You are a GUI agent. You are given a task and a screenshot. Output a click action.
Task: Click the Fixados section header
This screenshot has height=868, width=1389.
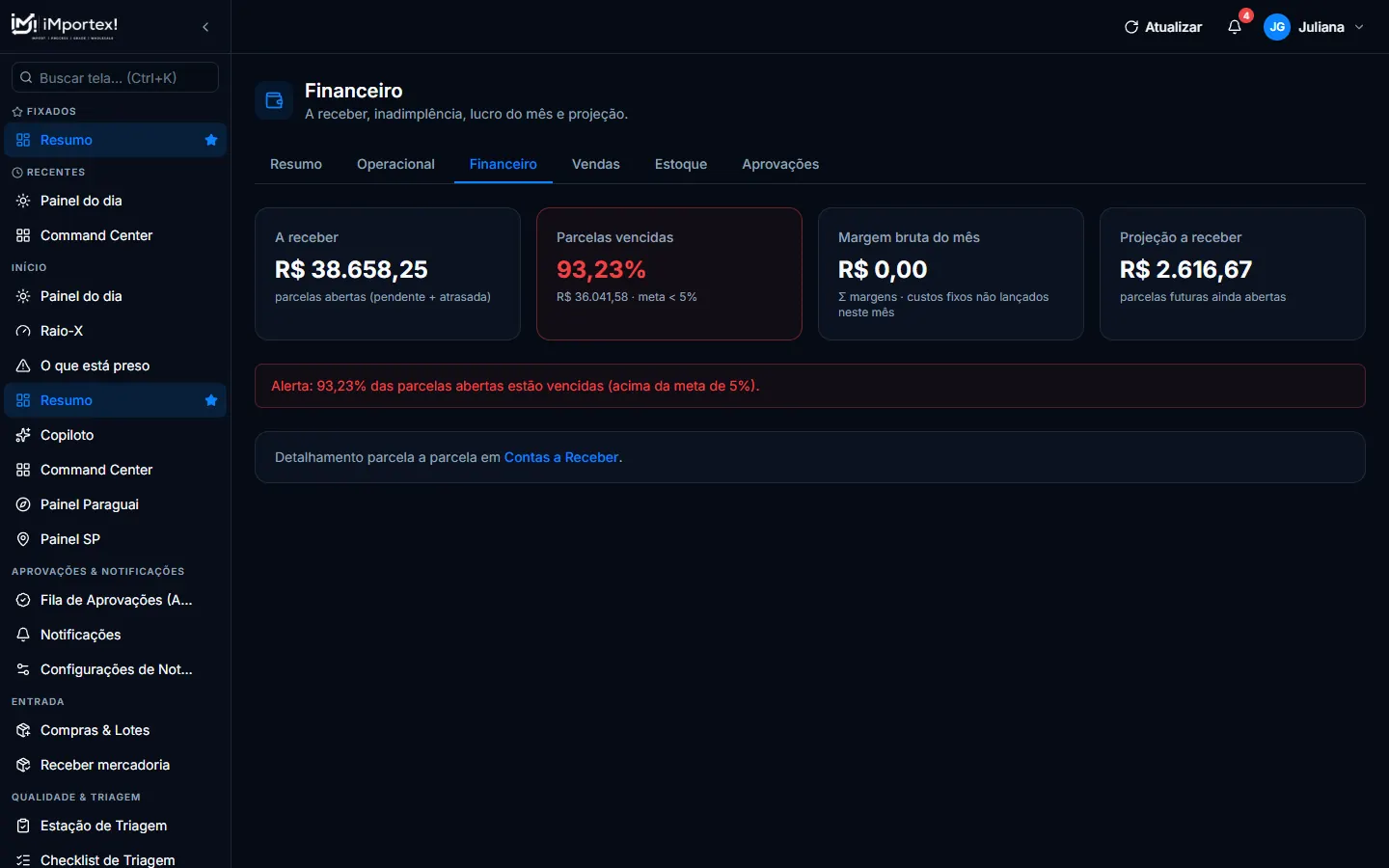44,112
